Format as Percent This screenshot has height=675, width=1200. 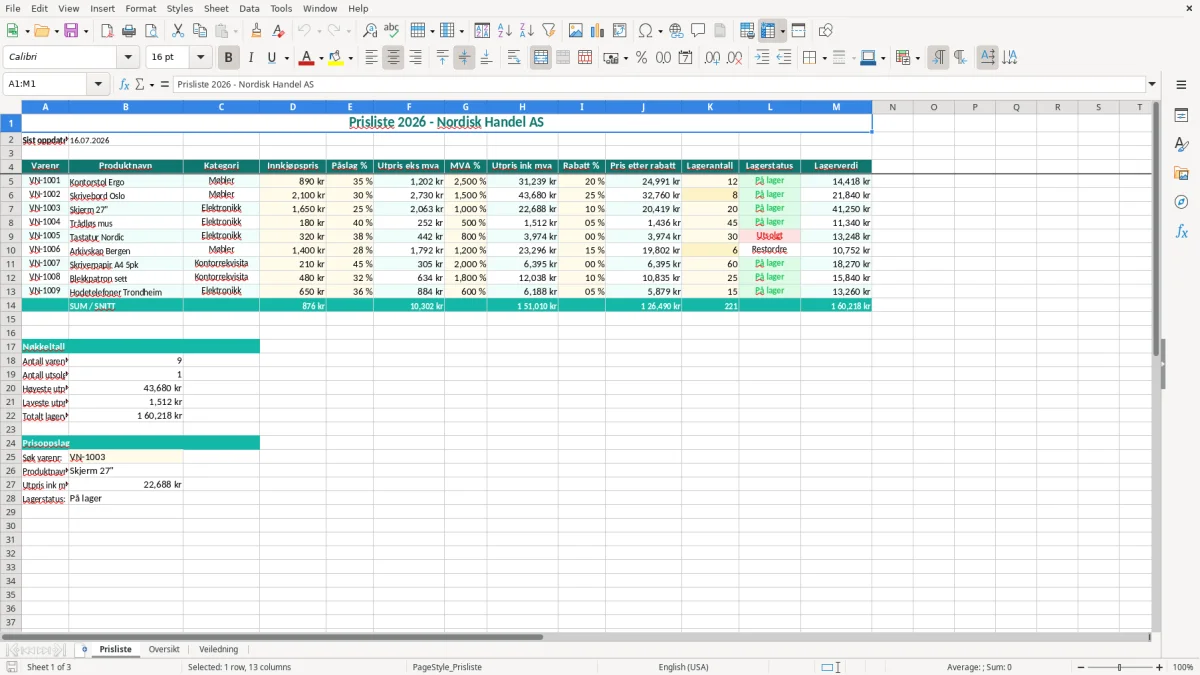[x=641, y=58]
